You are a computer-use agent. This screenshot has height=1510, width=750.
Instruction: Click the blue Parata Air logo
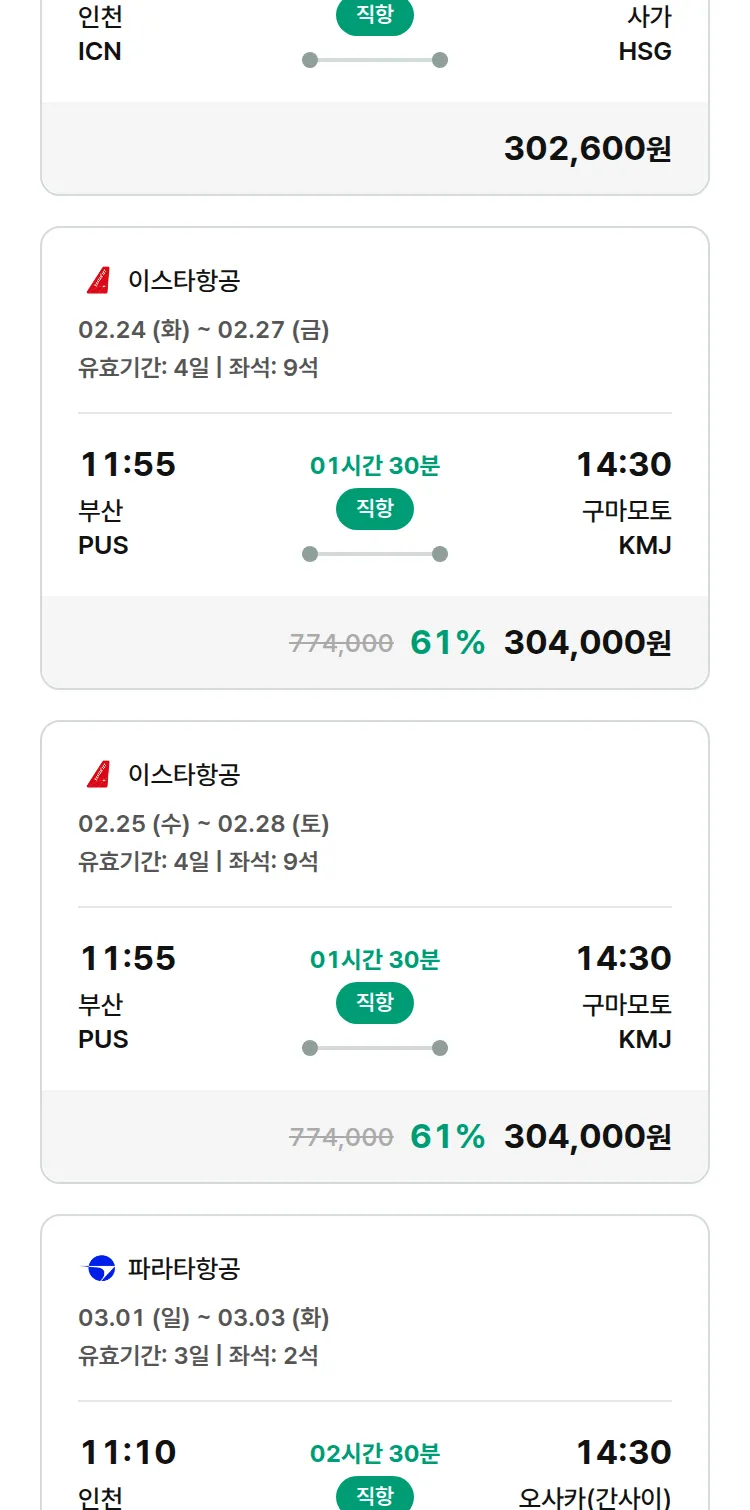click(x=99, y=1269)
